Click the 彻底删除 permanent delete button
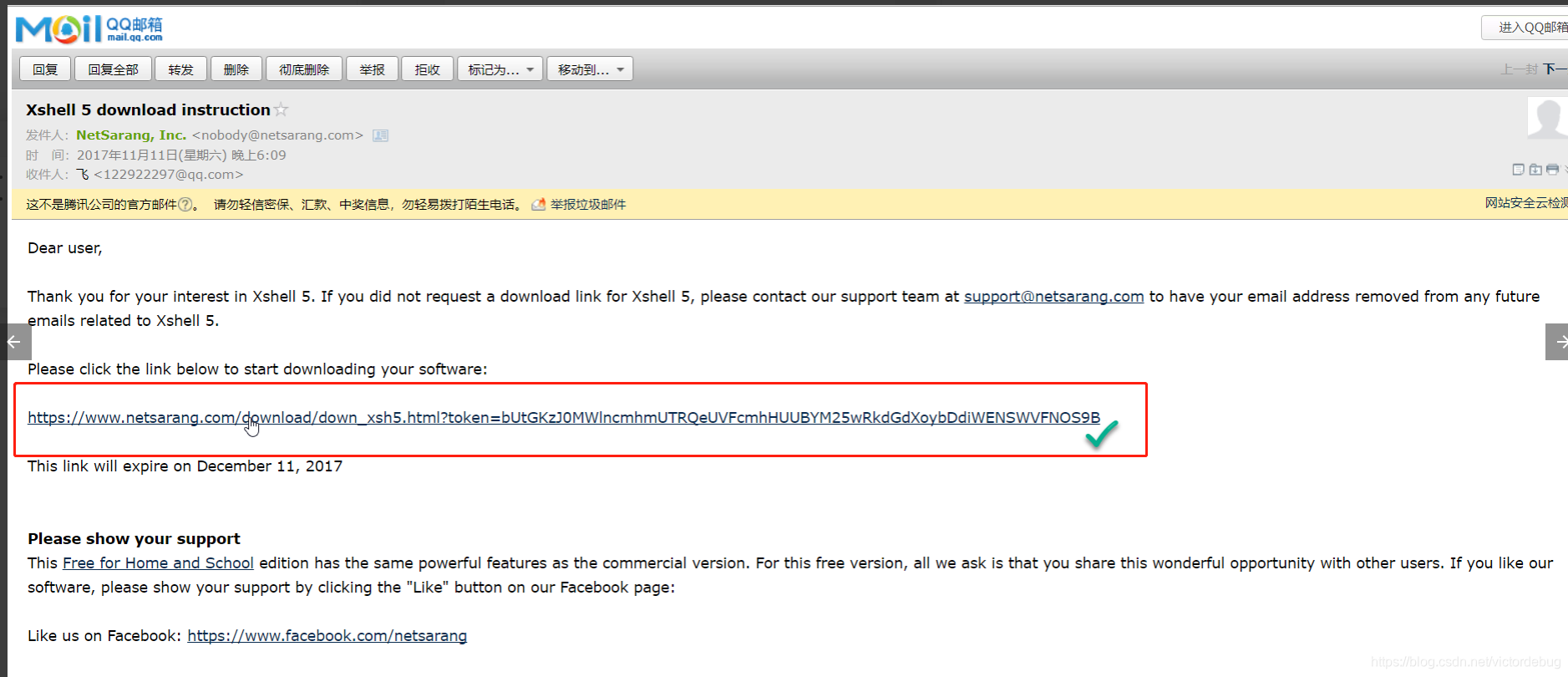The height and width of the screenshot is (677, 1568). tap(304, 69)
